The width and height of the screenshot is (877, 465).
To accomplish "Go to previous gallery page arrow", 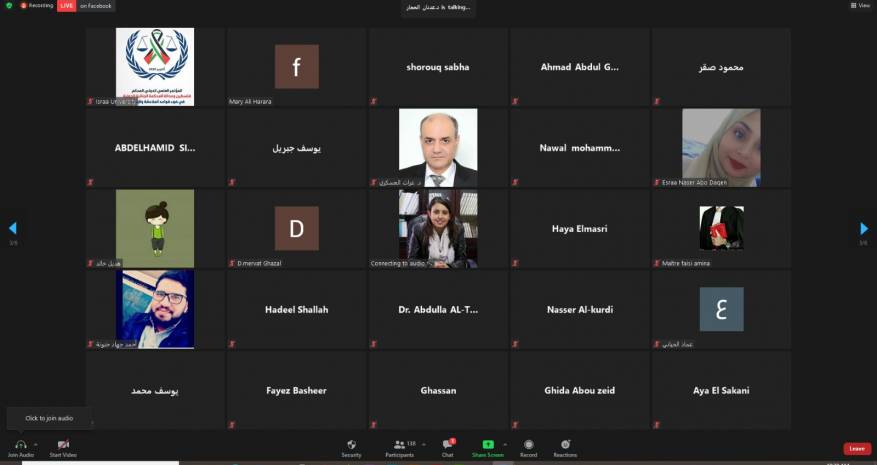I will pos(12,229).
